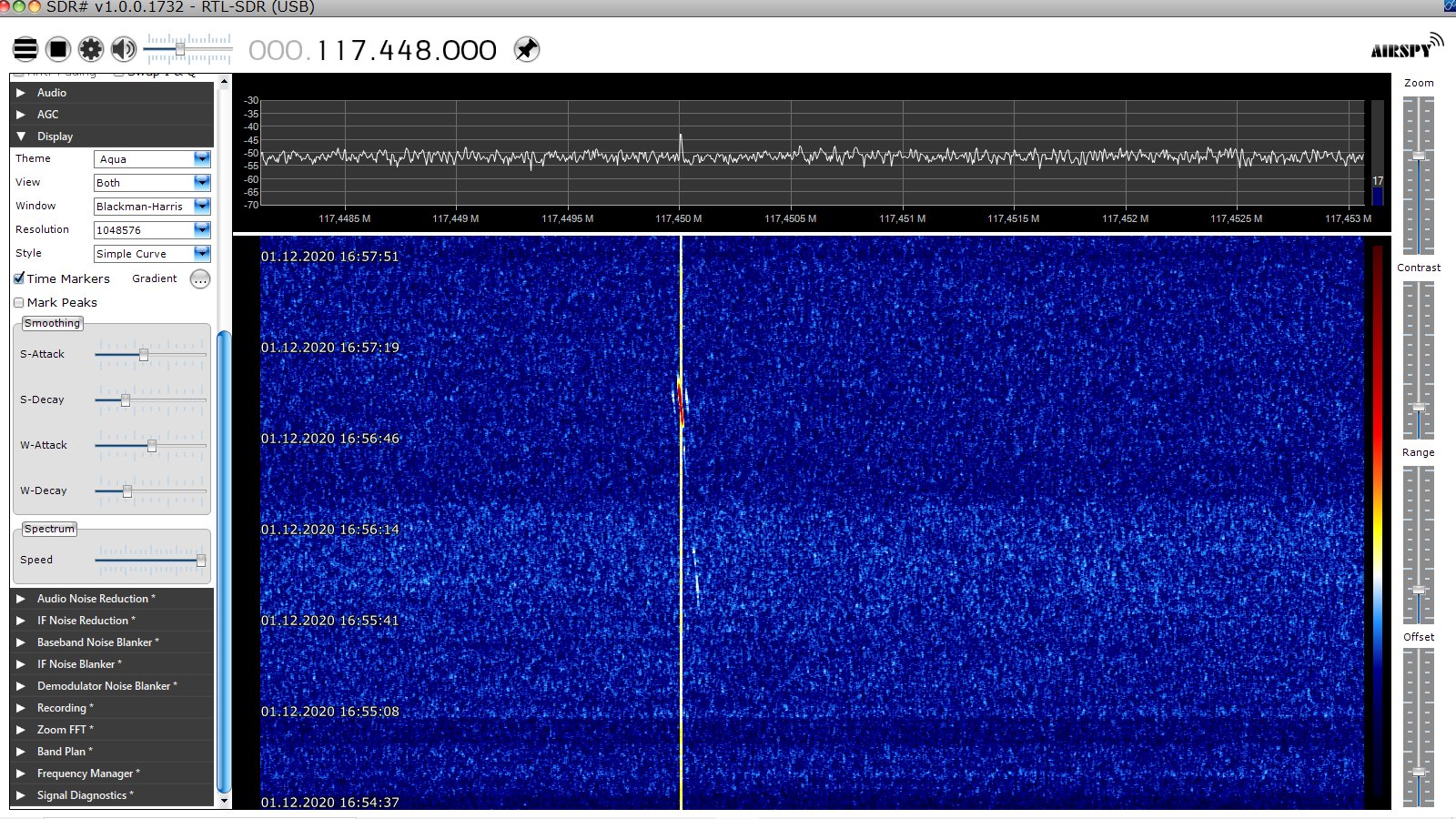Click the red signal burst in the waterfall
1456x819 pixels.
coord(680,402)
